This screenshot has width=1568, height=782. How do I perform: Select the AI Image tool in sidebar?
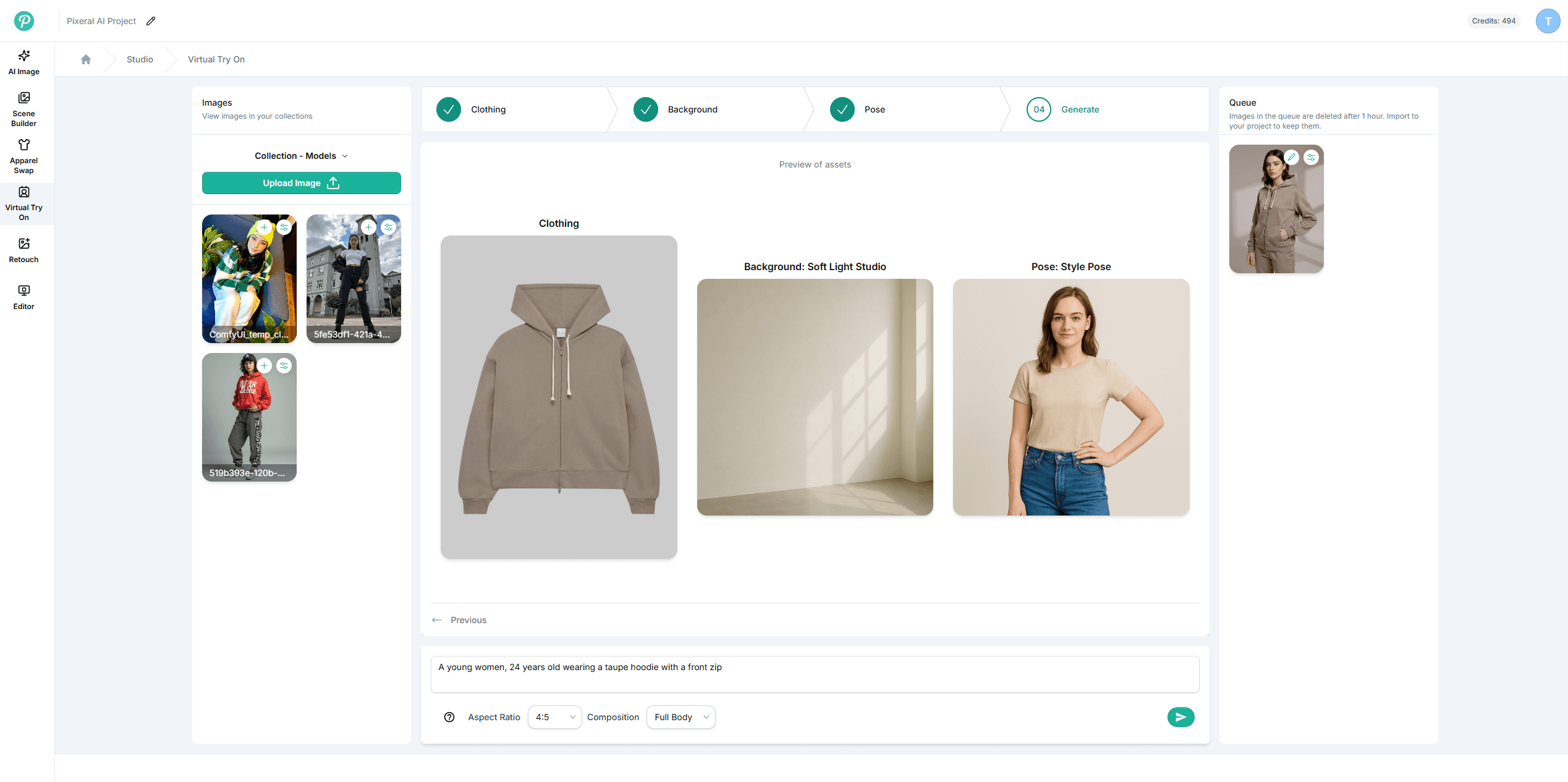pos(23,62)
